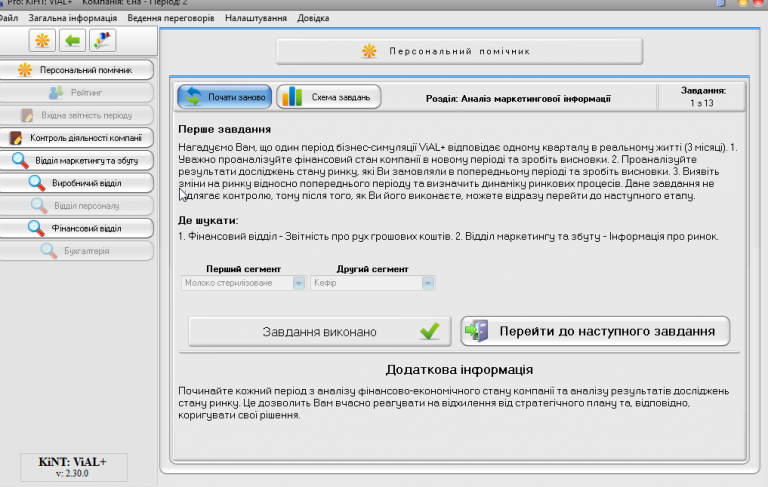Viewport: 768px width, 487px height.
Task: Click the orange asterisk toolbar icon
Action: (42, 40)
